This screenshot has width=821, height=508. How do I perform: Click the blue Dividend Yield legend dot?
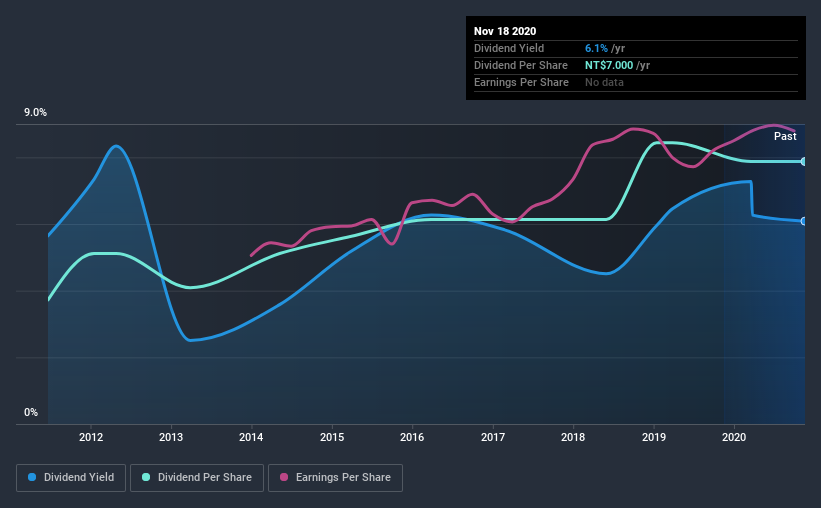pyautogui.click(x=32, y=477)
